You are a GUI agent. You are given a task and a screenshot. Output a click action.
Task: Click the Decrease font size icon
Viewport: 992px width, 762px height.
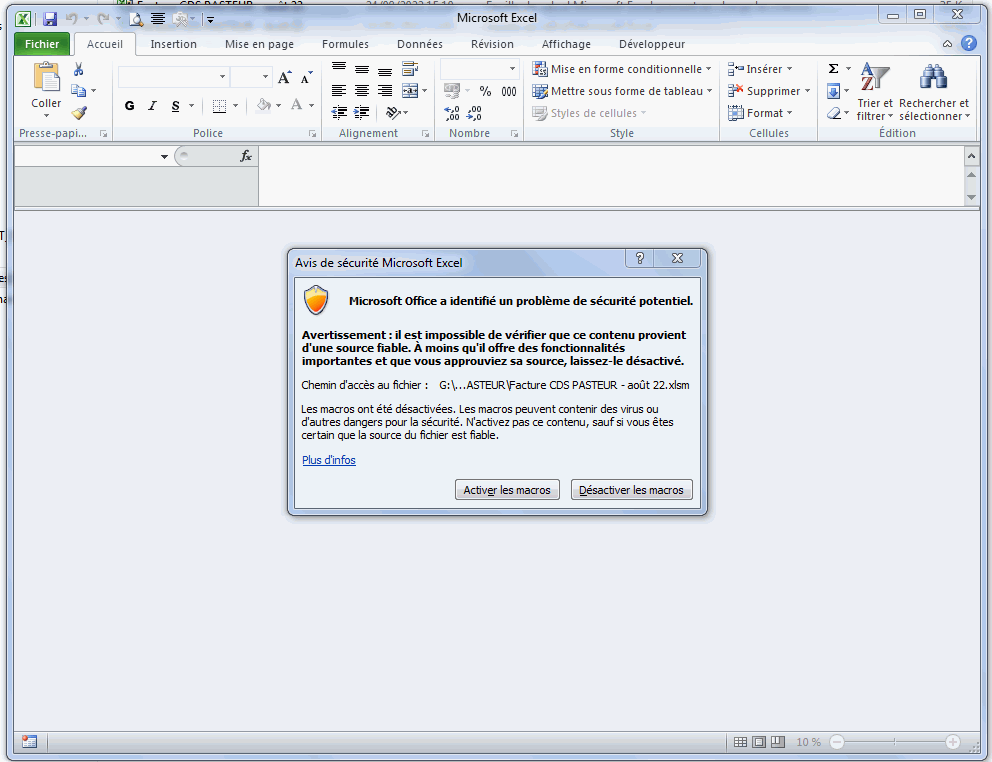306,77
